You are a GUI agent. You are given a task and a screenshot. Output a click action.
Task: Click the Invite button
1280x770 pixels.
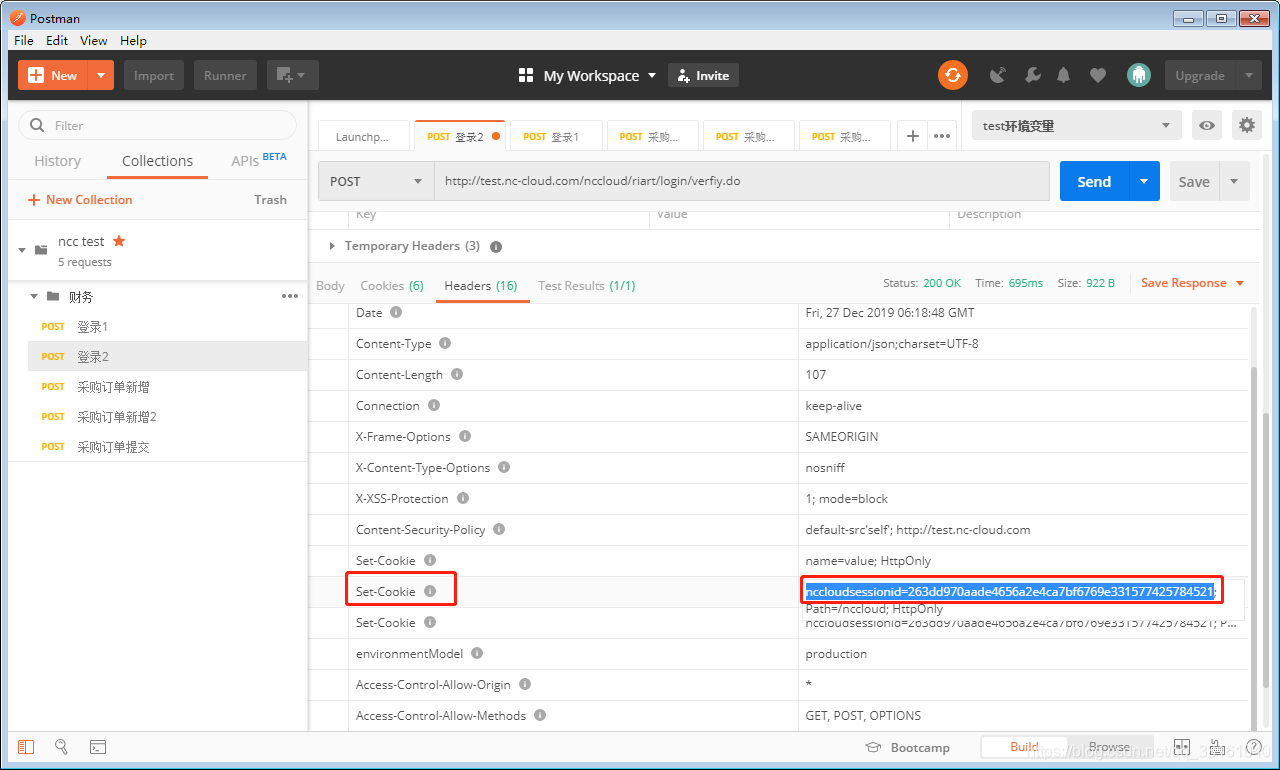click(703, 75)
